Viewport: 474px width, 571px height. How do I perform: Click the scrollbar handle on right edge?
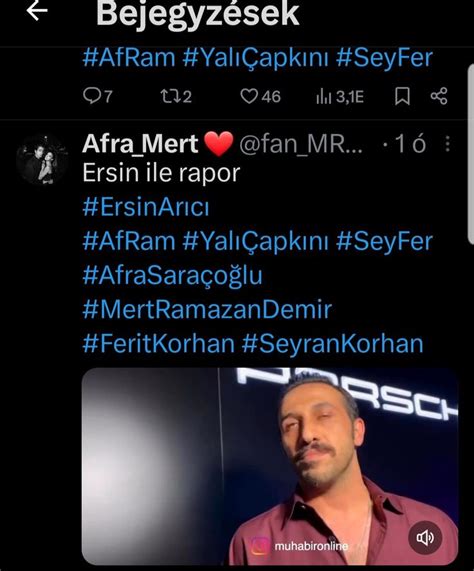pos(470,153)
